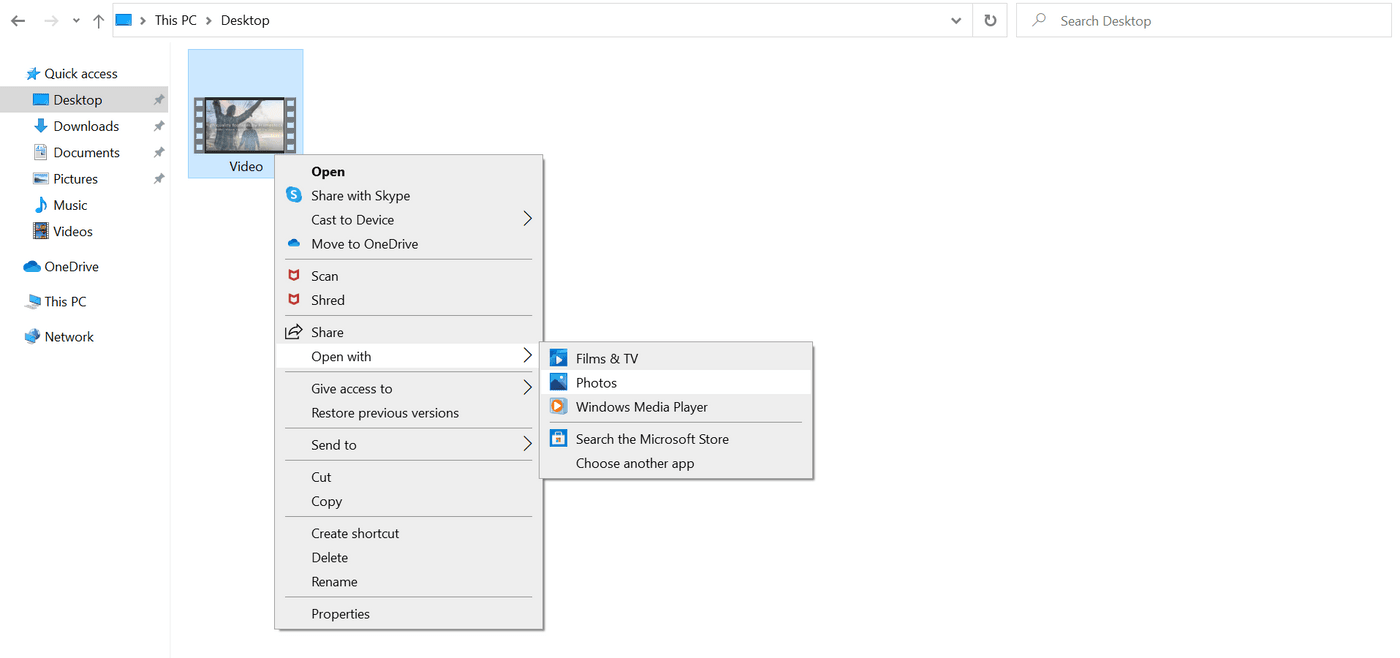
Task: Expand the Send to submenu chevron
Action: 527,444
